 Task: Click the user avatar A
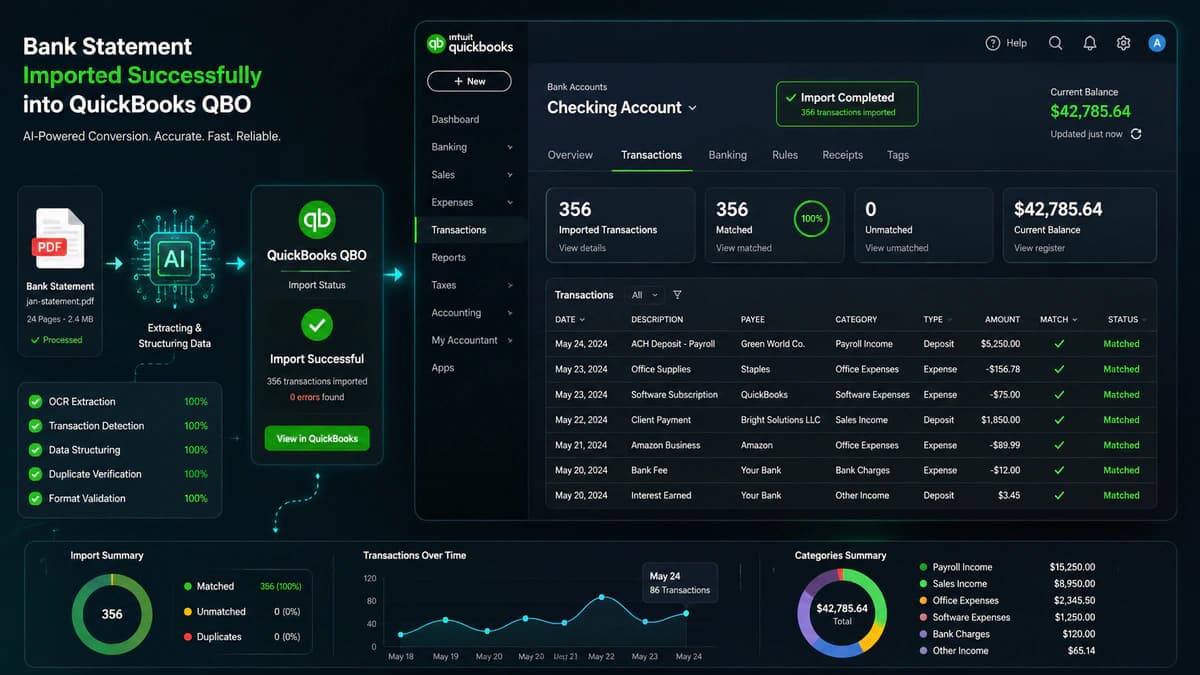pyautogui.click(x=1157, y=43)
